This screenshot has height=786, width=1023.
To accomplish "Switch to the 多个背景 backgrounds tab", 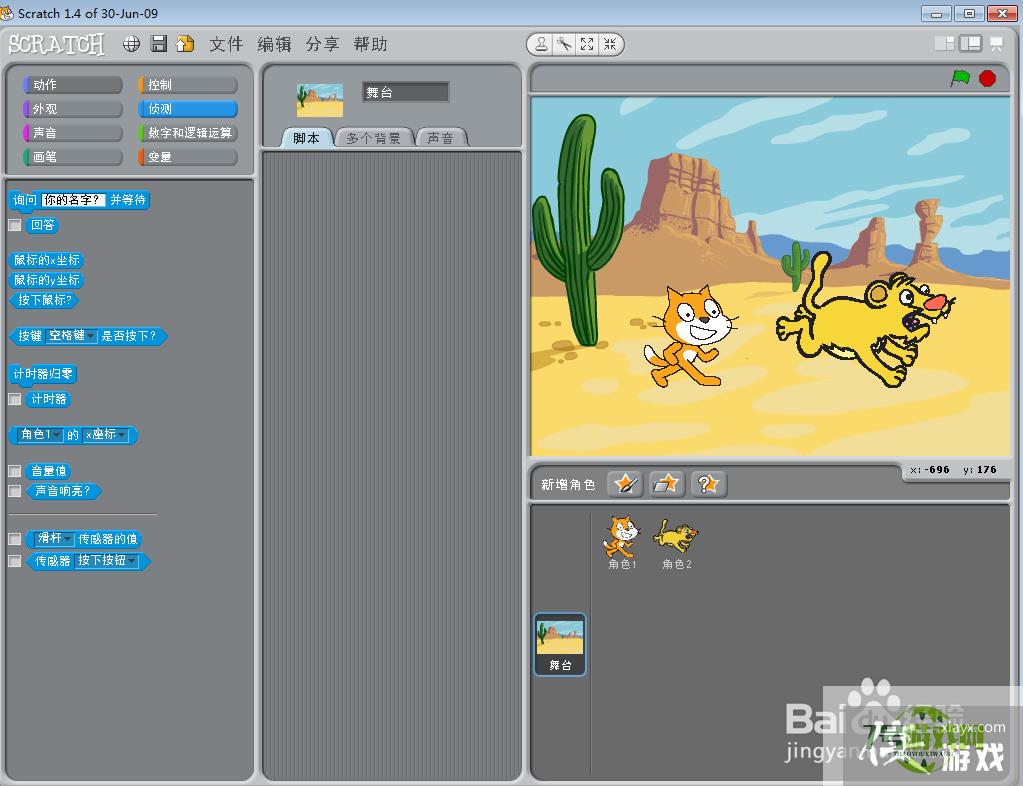I will [373, 138].
